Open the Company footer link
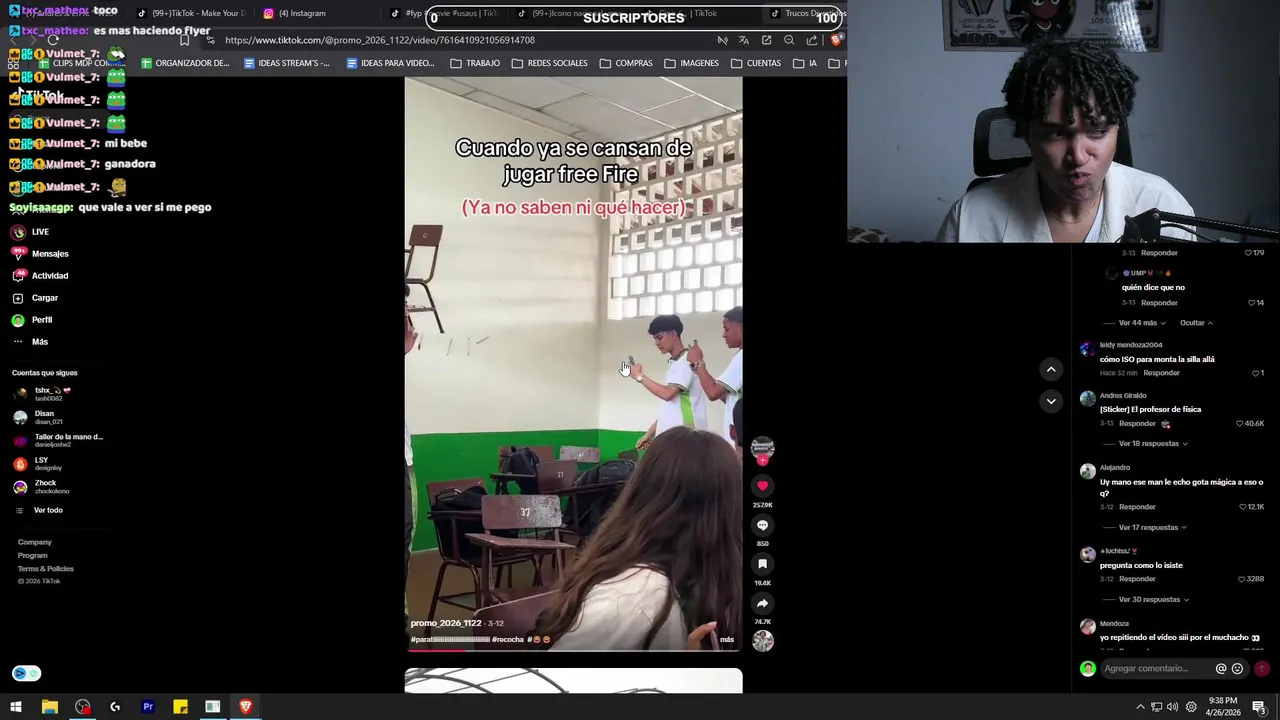Viewport: 1280px width, 720px height. click(x=34, y=542)
